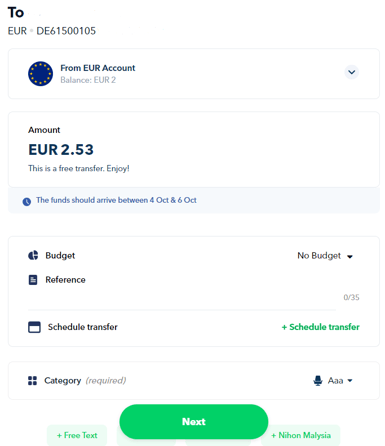Add the + Free Text tag
Image resolution: width=385 pixels, height=446 pixels.
pos(77,435)
